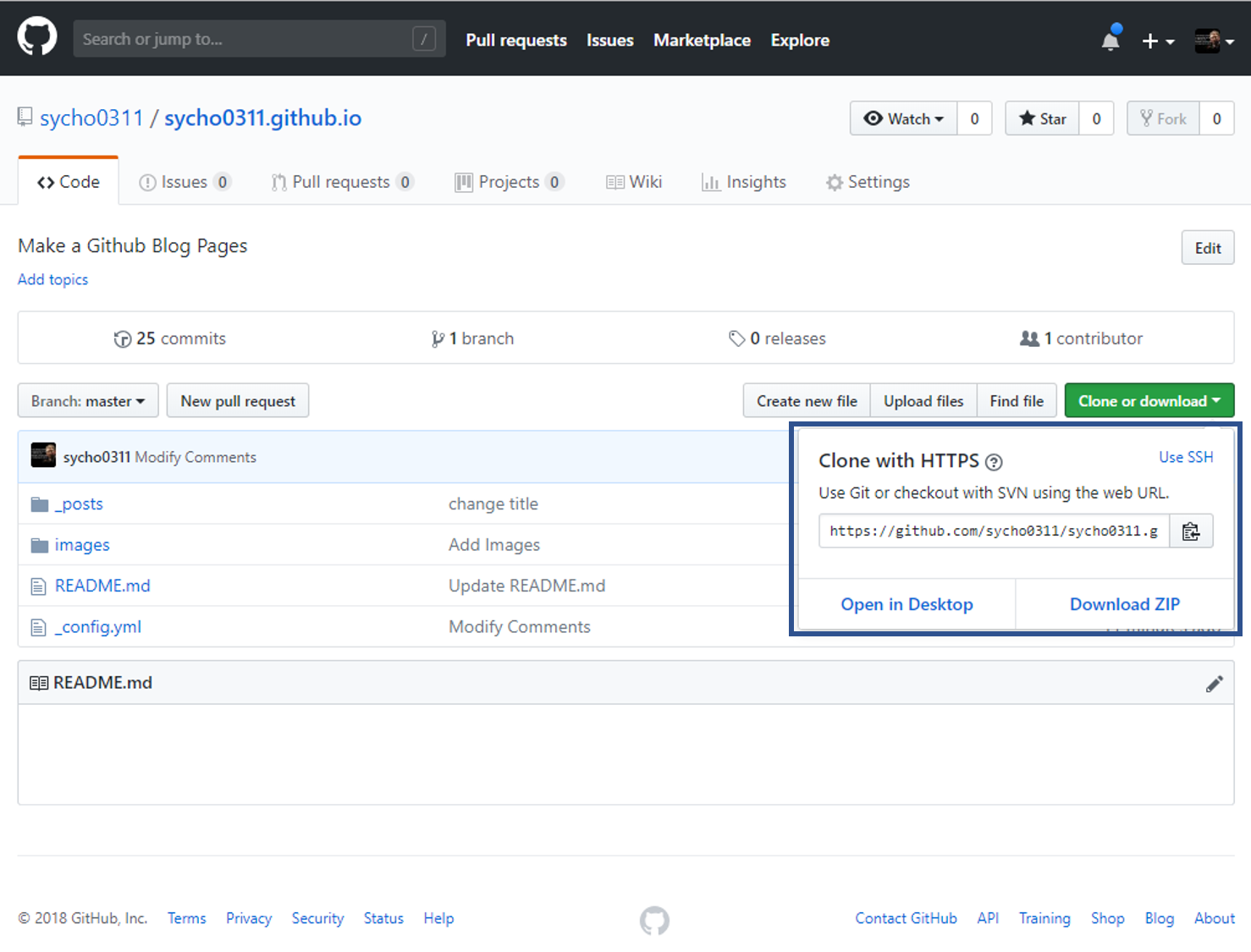View the 1 contributor page

(x=1082, y=338)
